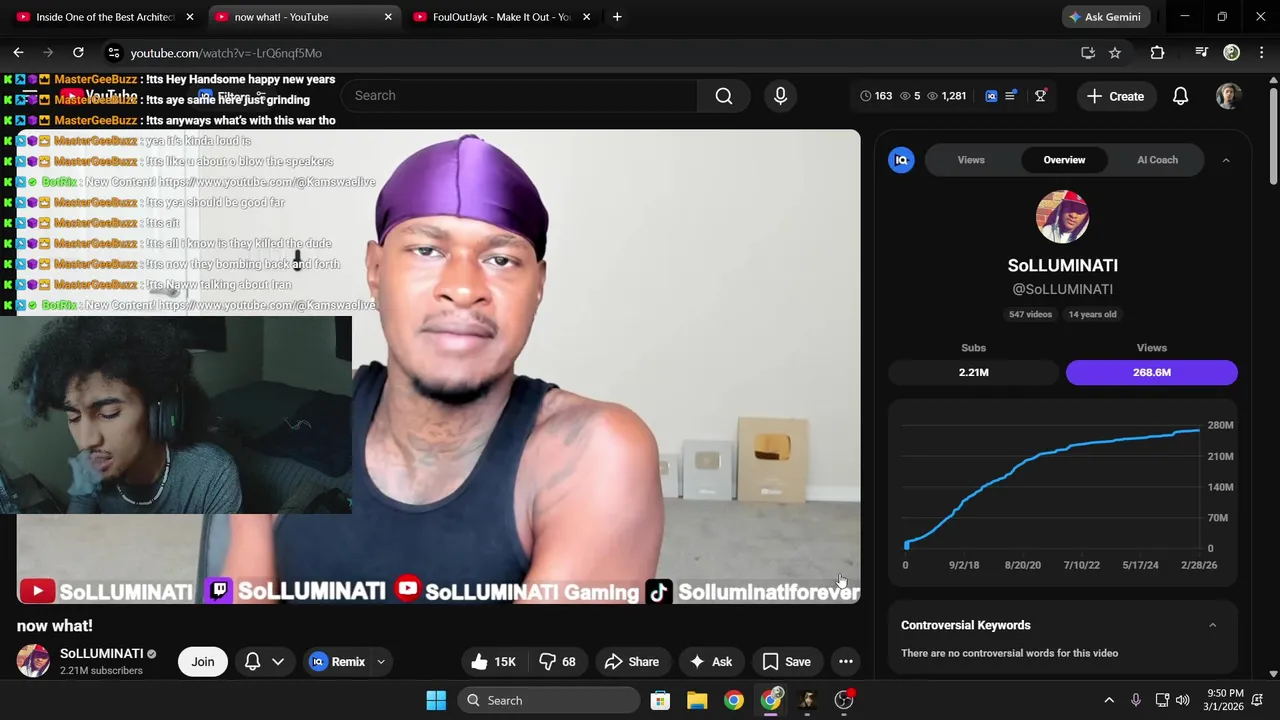This screenshot has width=1280, height=720.
Task: Open YouTube notifications bell in header
Action: (1180, 96)
